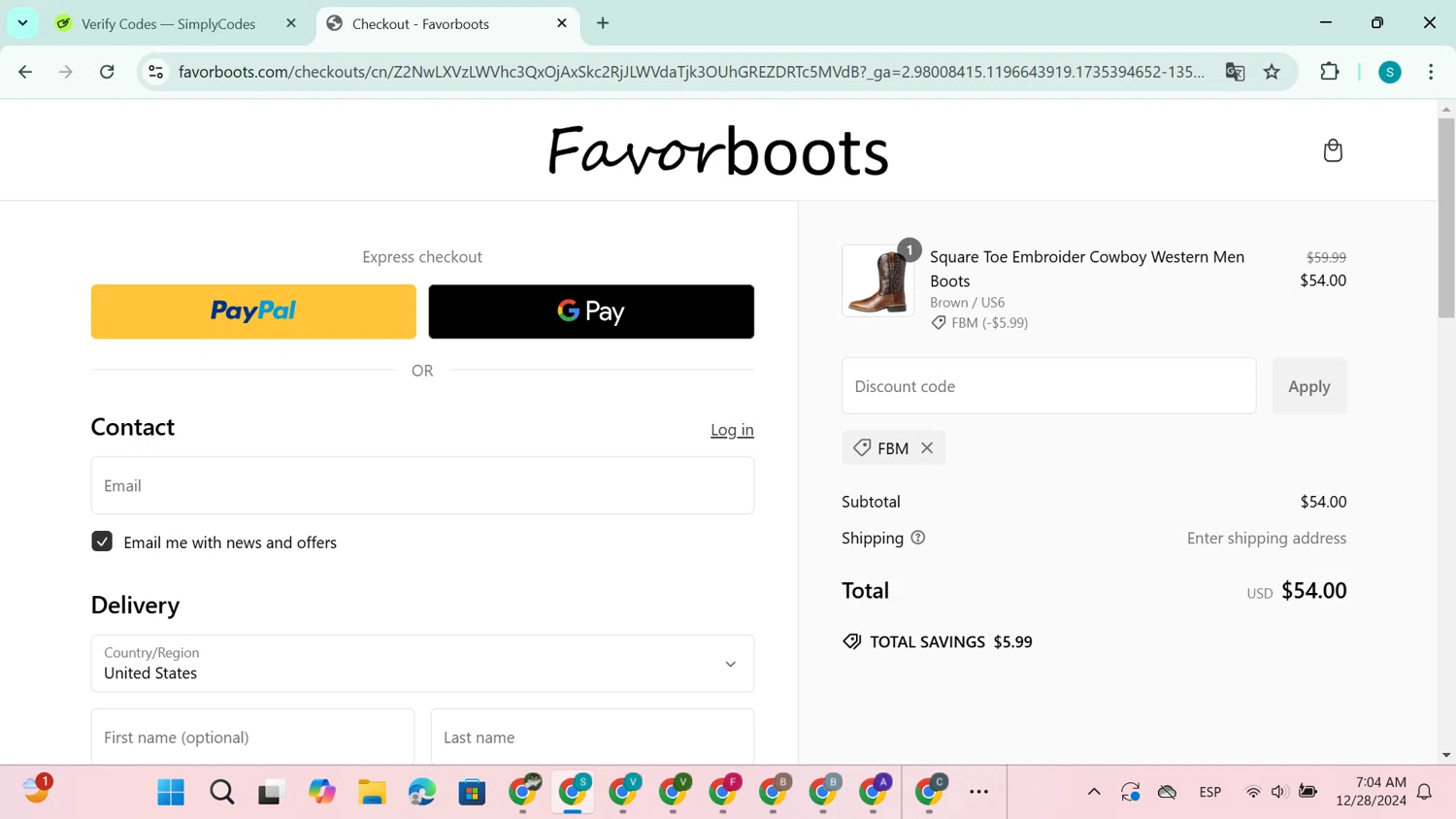Expand the Country/Region dropdown
The image size is (1456, 819).
point(422,664)
